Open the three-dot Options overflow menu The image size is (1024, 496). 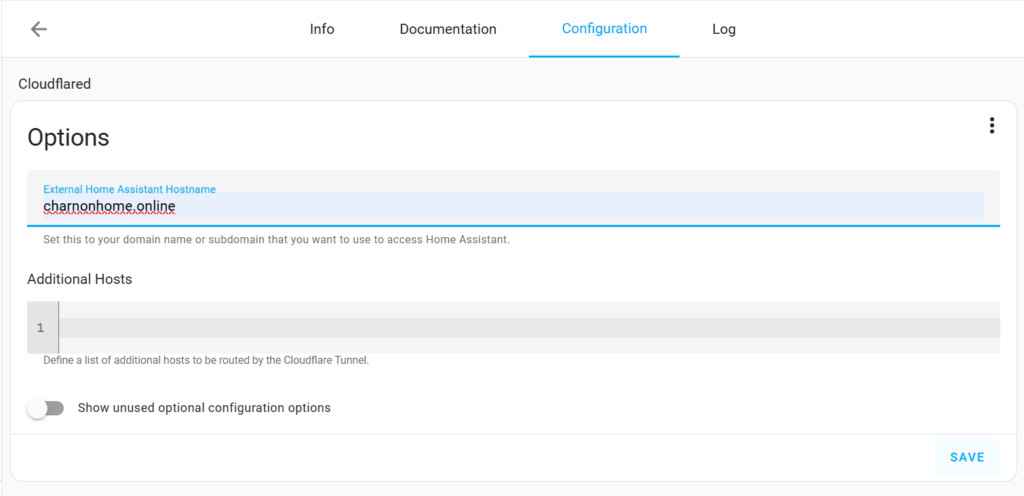(991, 126)
